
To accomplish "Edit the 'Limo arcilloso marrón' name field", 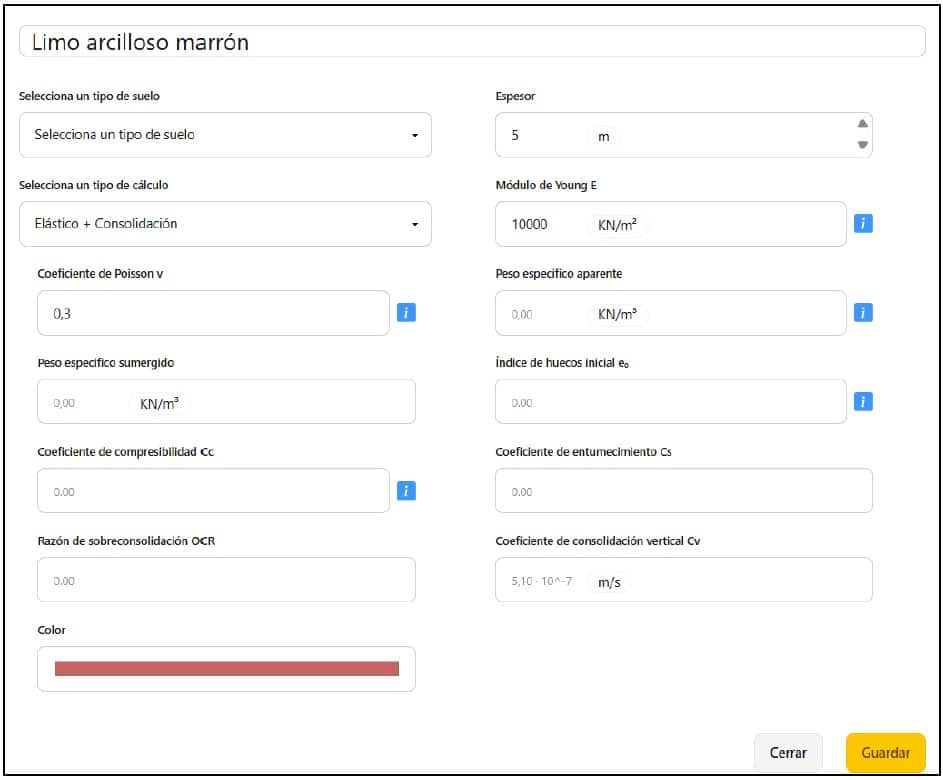I will [472, 41].
